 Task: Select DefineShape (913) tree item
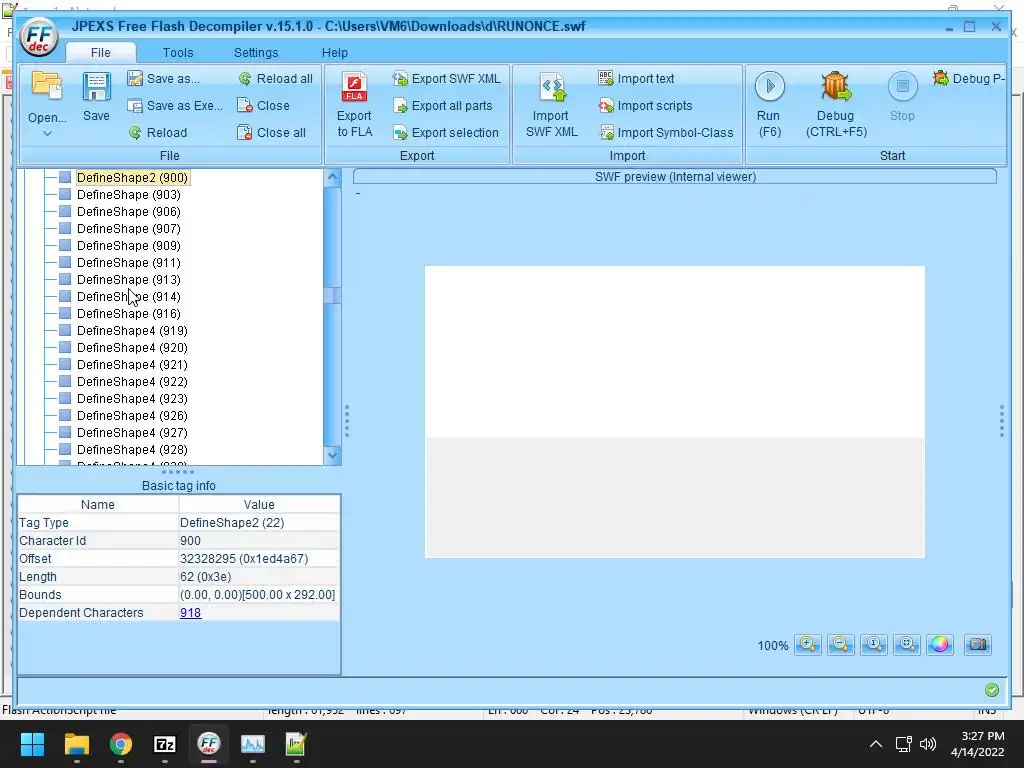(x=129, y=280)
